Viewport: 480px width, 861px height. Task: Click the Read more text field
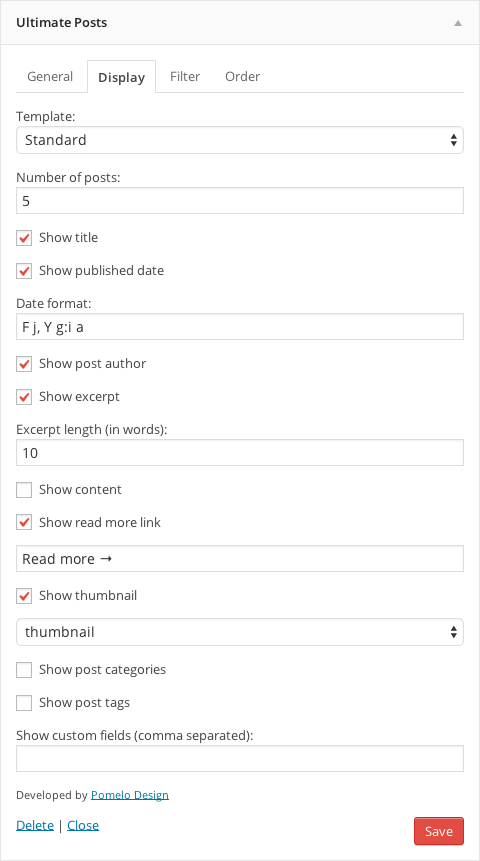pos(240,558)
